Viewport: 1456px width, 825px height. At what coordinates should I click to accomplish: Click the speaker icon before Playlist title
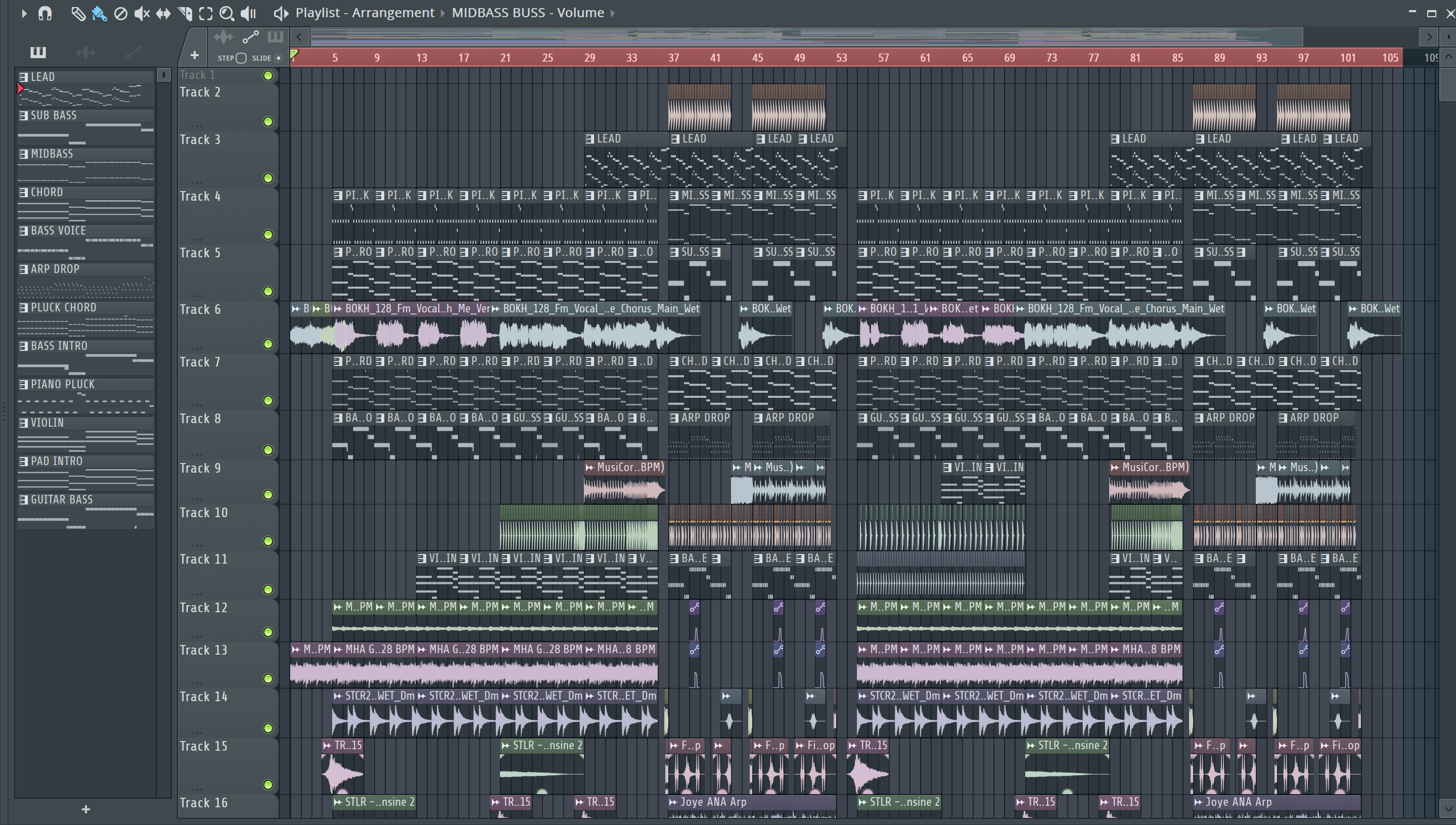tap(281, 13)
